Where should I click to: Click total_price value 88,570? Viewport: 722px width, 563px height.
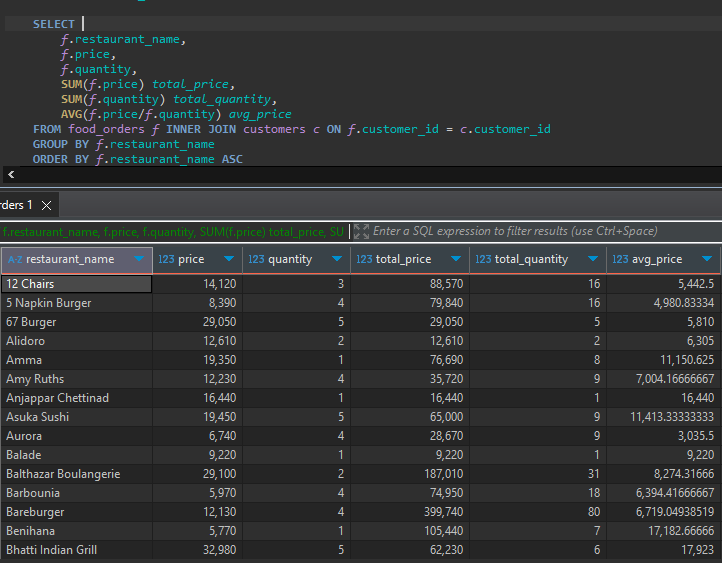coord(446,284)
